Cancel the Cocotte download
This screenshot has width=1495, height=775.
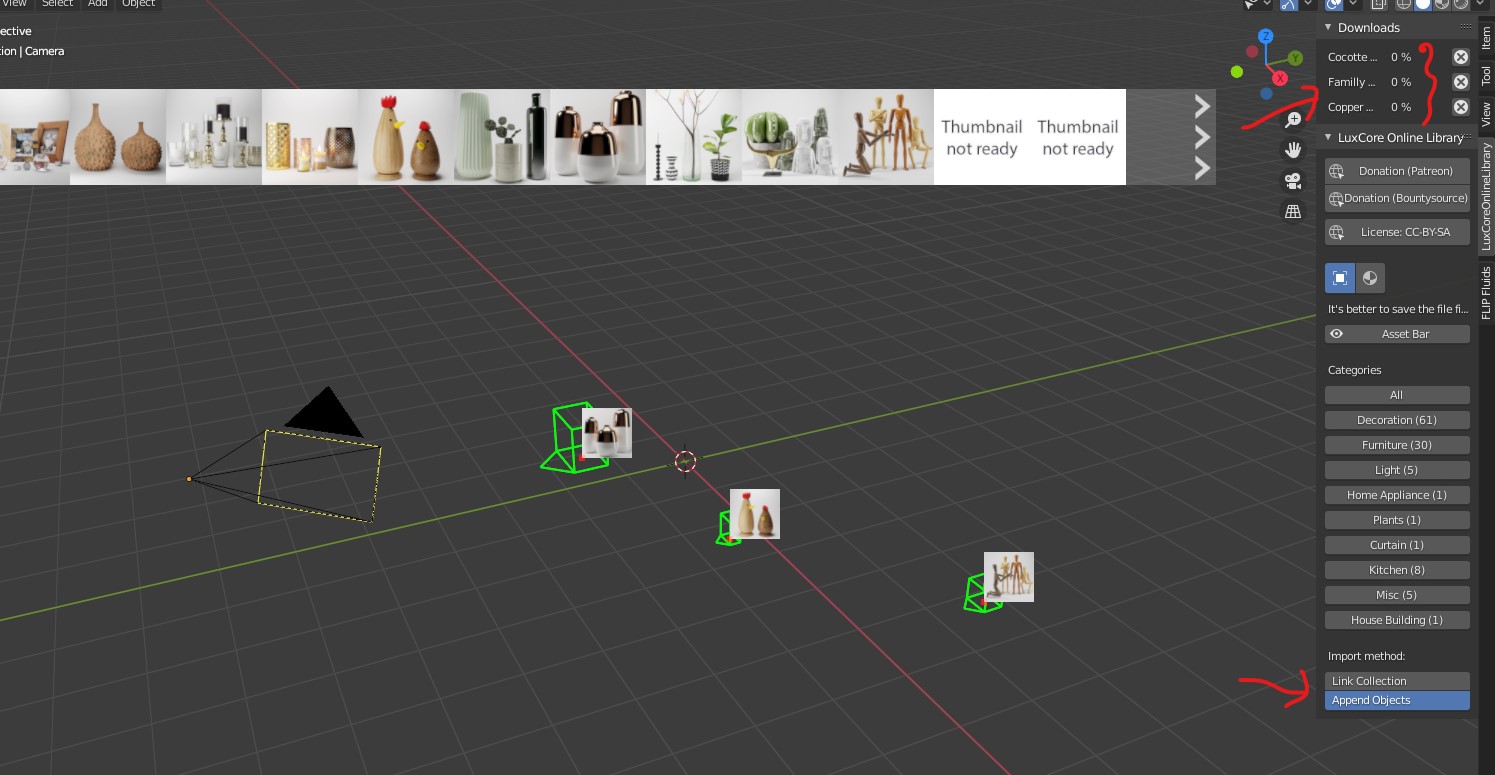tap(1461, 57)
